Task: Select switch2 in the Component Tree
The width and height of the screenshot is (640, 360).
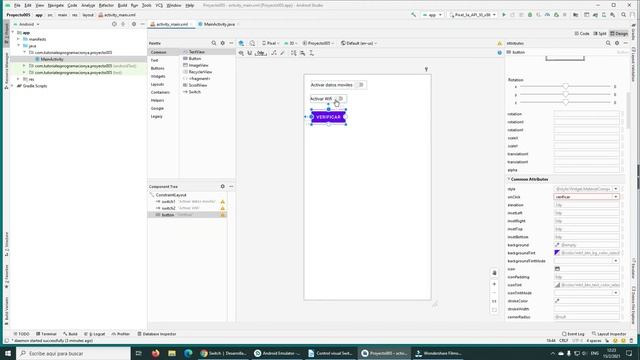Action: (168, 208)
